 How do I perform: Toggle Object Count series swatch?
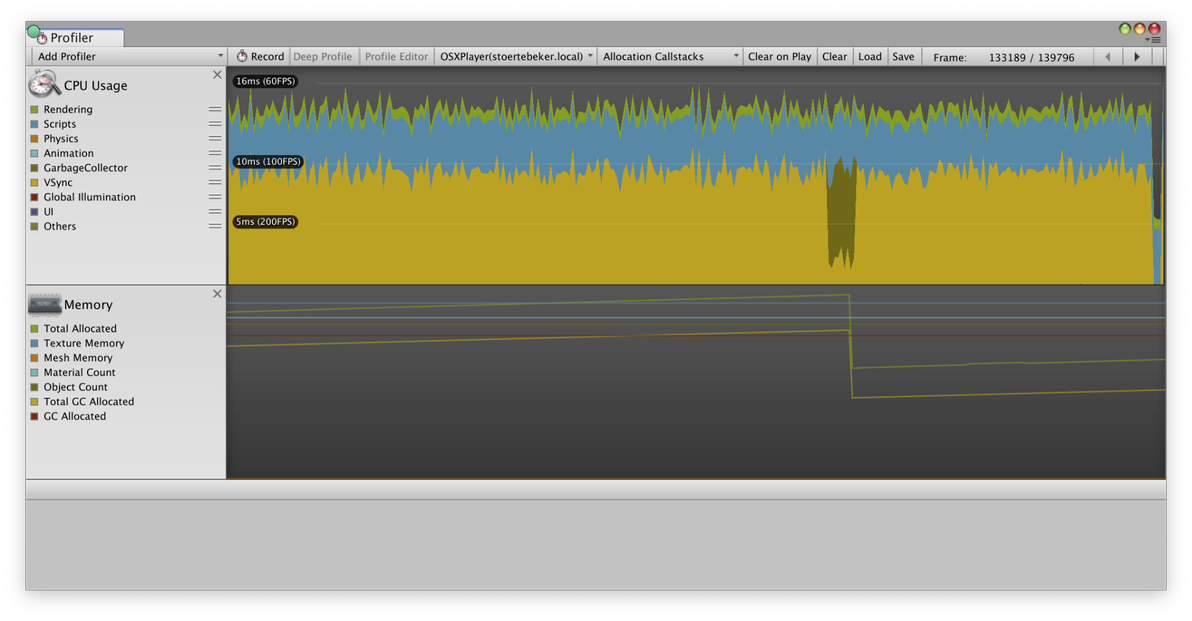34,387
